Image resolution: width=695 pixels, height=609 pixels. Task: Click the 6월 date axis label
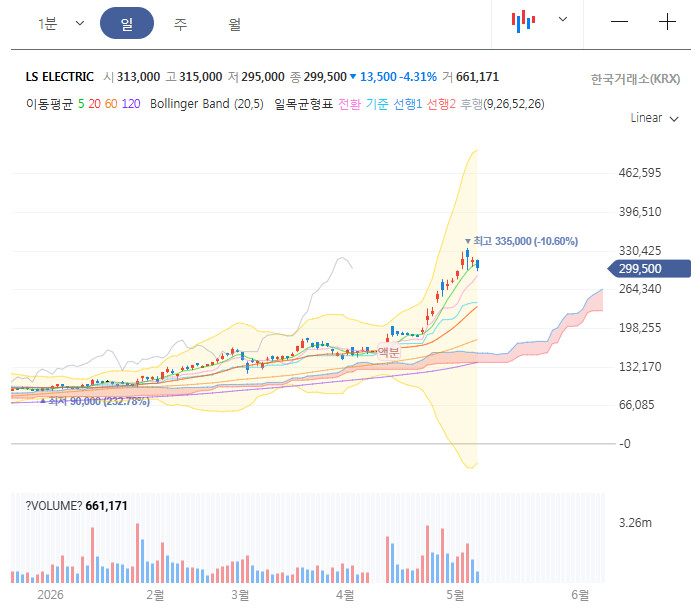(x=580, y=595)
